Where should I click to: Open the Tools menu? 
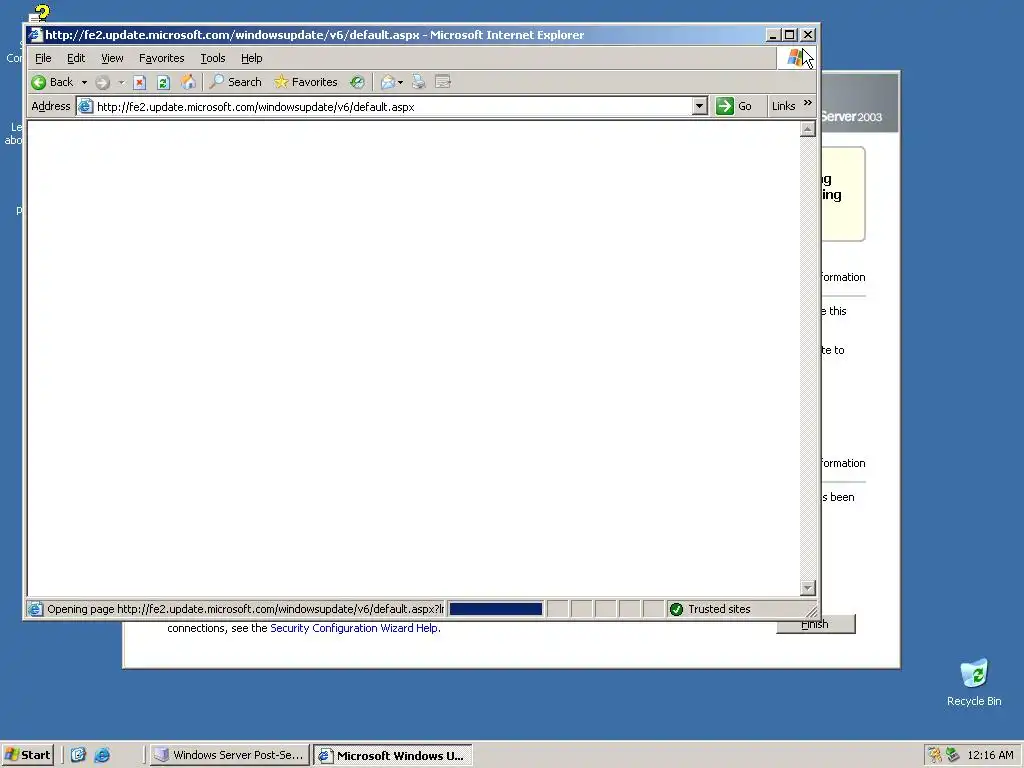(x=213, y=58)
